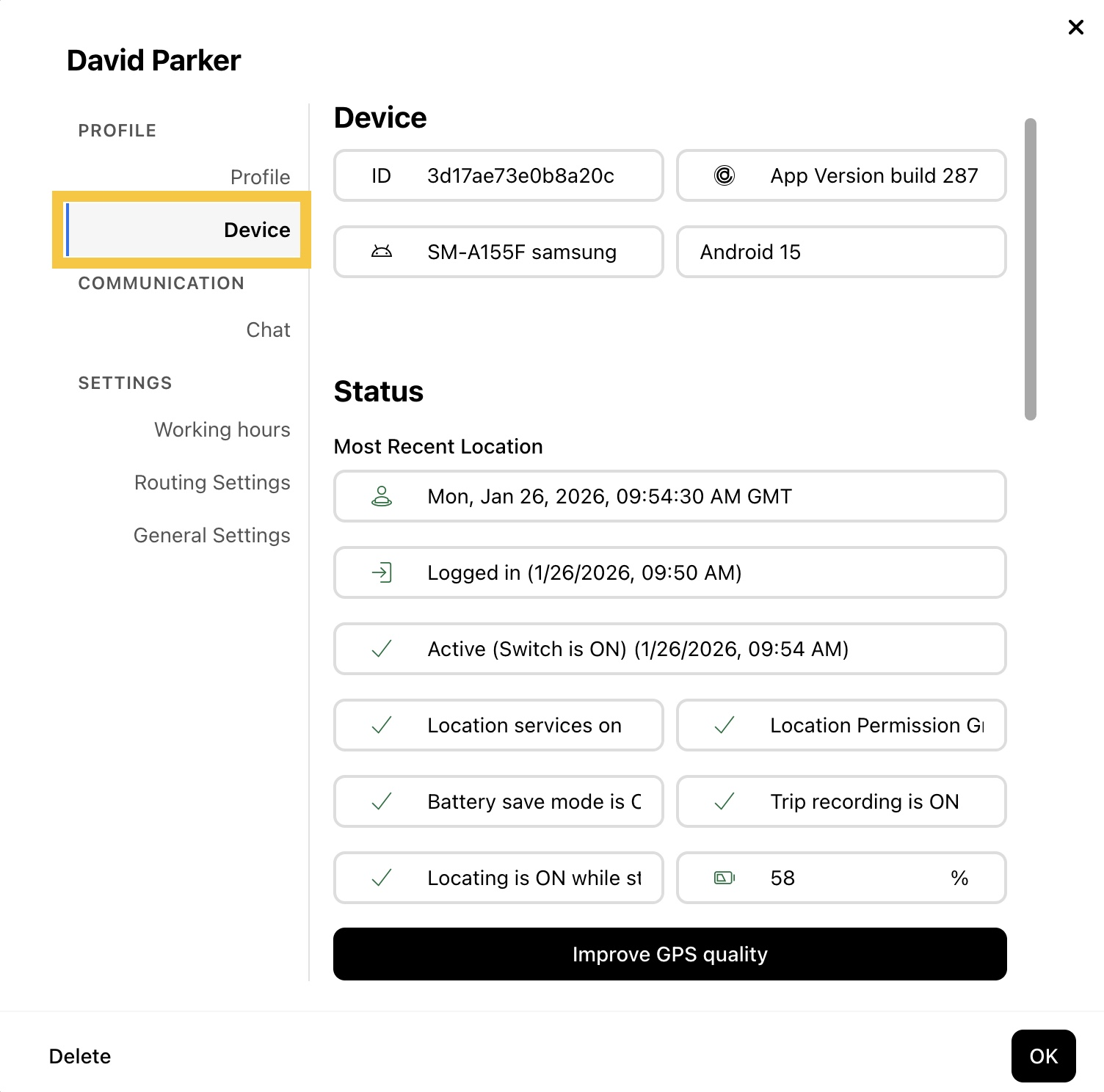Click checkmark beside Trip recording is ON
This screenshot has height=1092, width=1104.
[724, 801]
